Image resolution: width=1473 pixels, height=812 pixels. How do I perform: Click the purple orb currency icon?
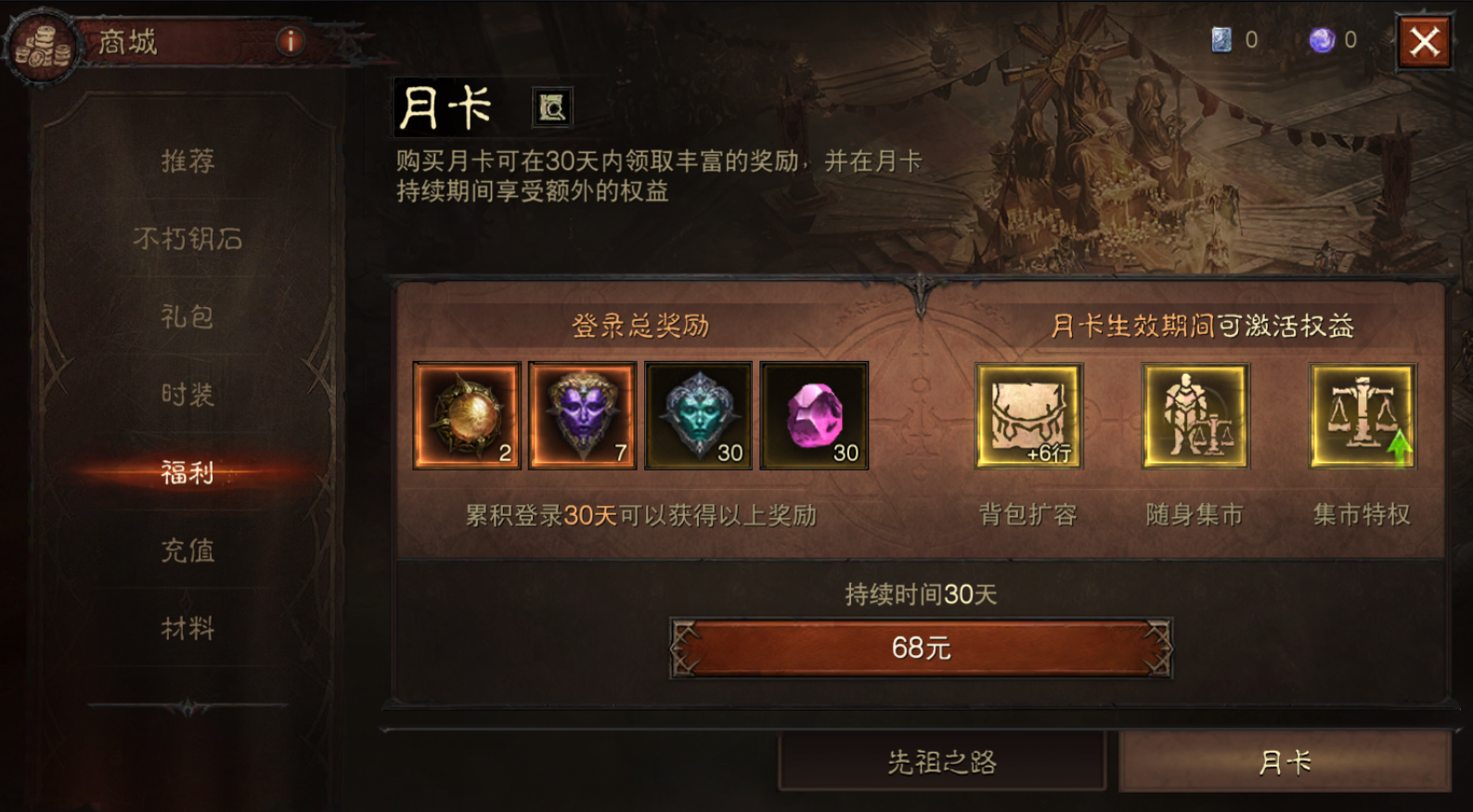coord(1322,40)
